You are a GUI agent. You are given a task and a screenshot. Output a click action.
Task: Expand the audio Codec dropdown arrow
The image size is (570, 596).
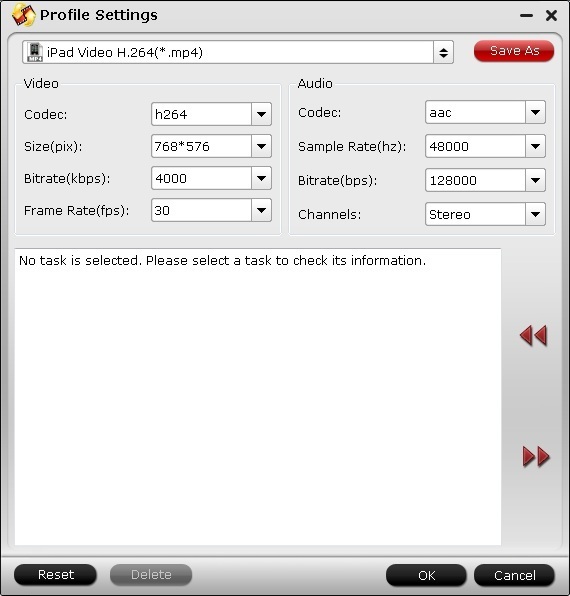(x=535, y=112)
